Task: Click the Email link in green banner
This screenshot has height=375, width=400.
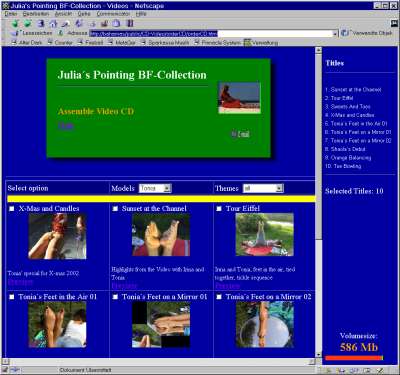Action: point(244,134)
